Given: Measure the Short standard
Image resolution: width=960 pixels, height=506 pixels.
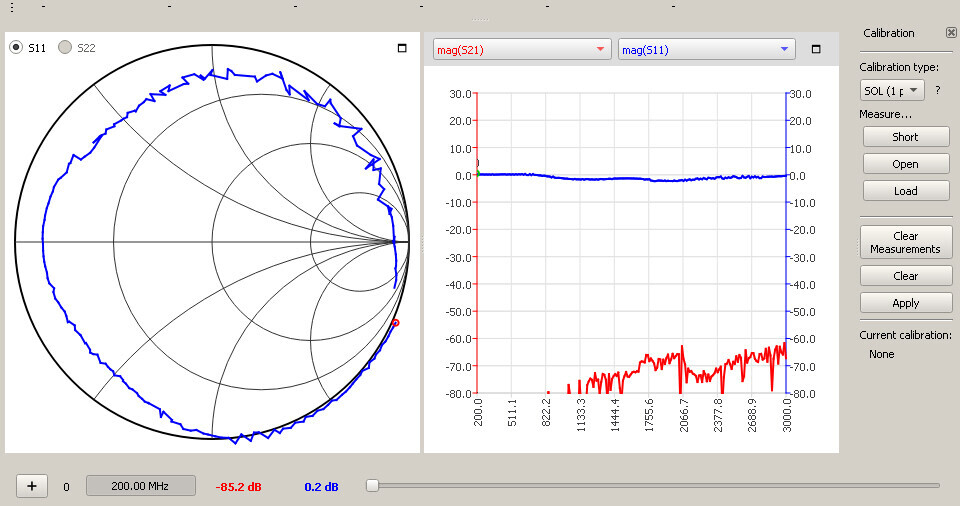Looking at the screenshot, I should [906, 137].
